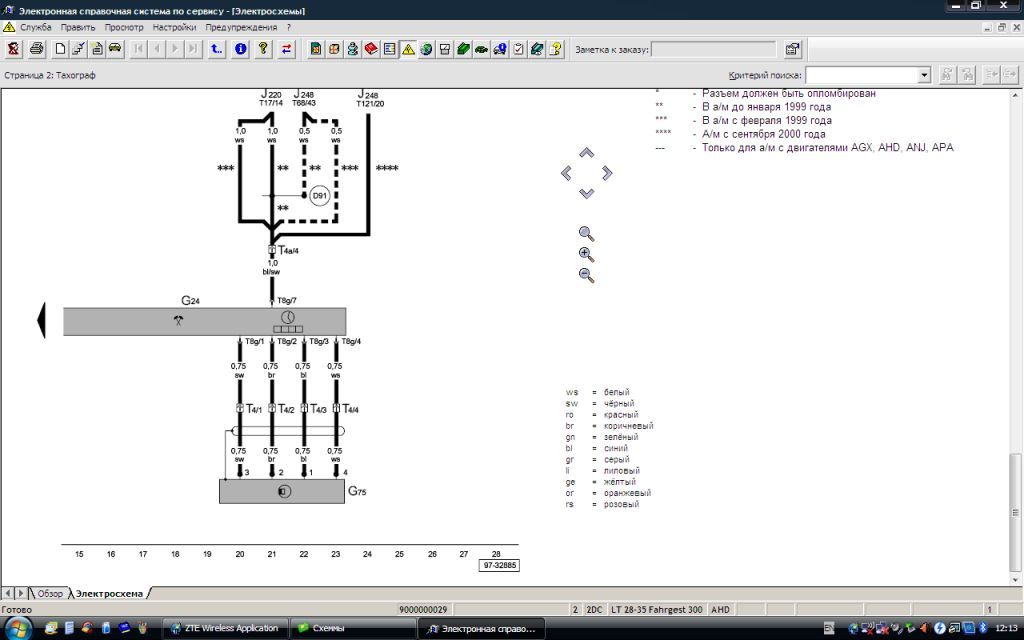Click the 'ws = белый' colour legend entry
This screenshot has width=1024, height=640.
click(598, 392)
